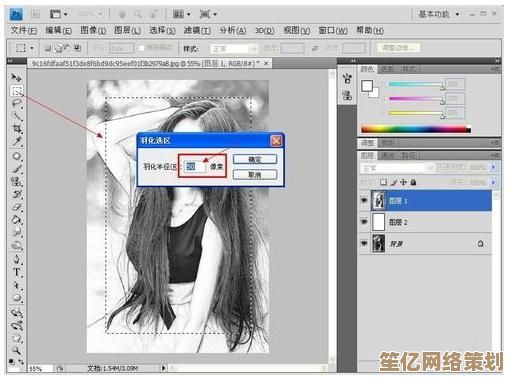Select the Path Selection tool
The image size is (510, 380).
pyautogui.click(x=17, y=285)
